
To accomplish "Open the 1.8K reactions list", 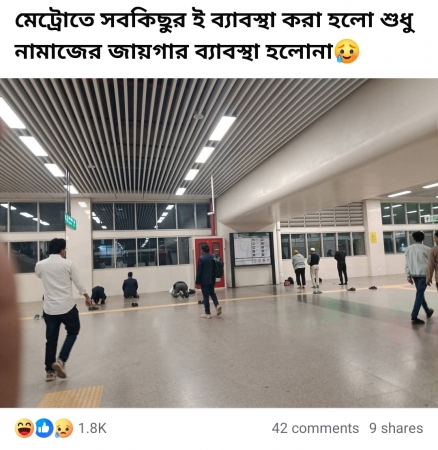I will click(x=92, y=428).
